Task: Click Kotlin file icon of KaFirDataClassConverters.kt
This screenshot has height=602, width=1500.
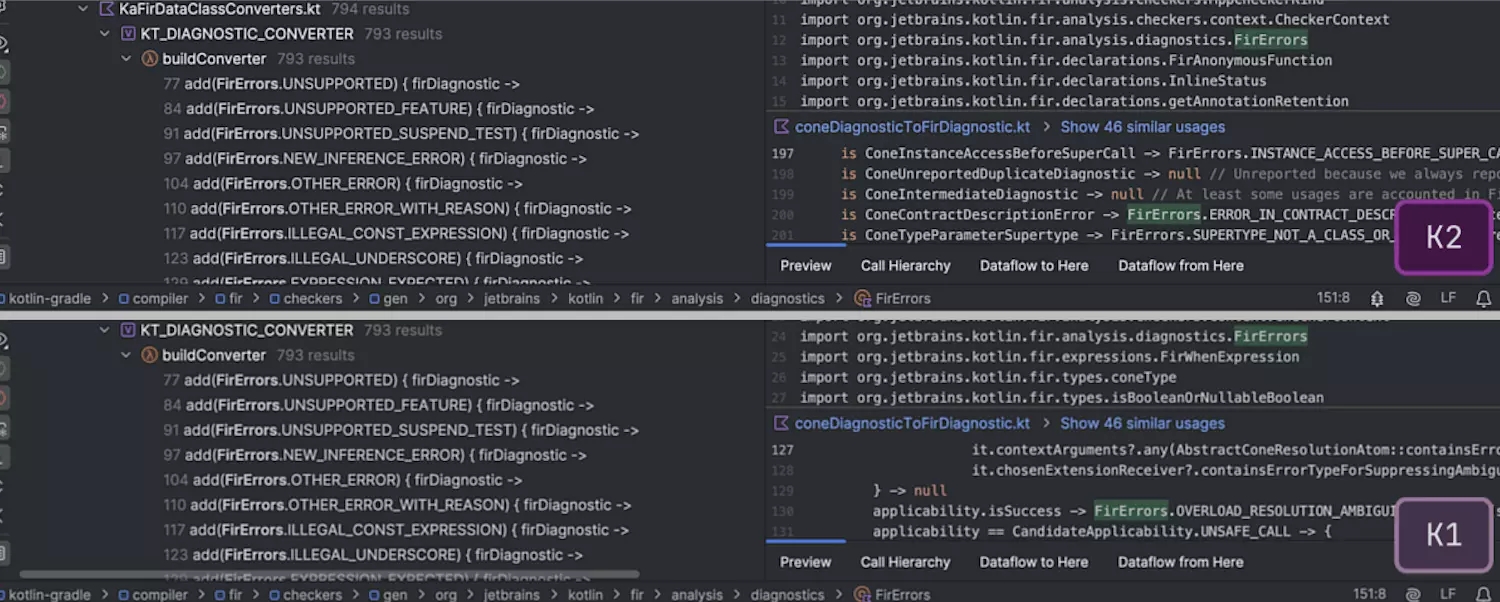Action: [x=107, y=9]
